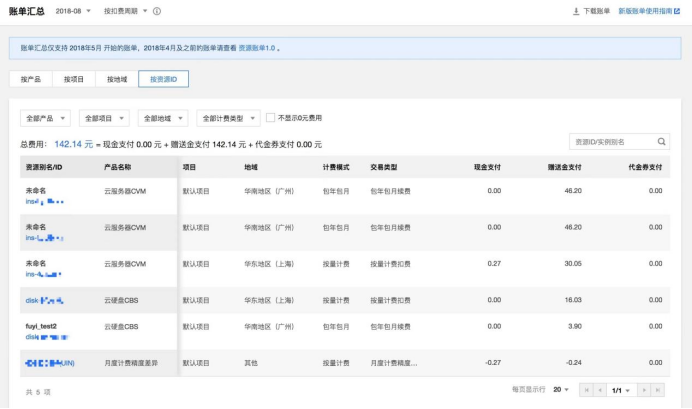
Task: Click the search magnifier icon
Action: 661,142
